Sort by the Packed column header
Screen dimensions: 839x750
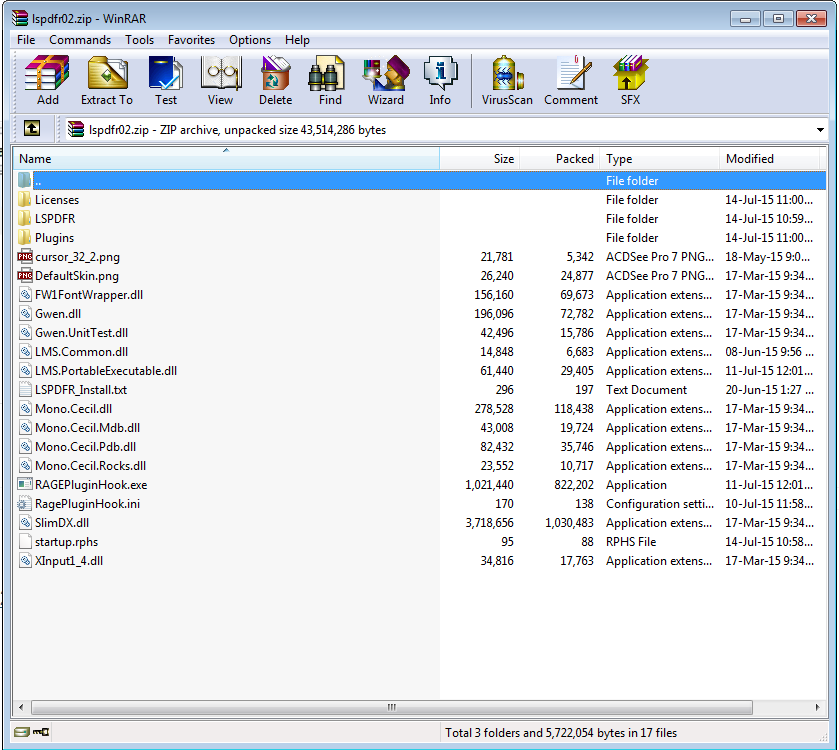coord(560,159)
